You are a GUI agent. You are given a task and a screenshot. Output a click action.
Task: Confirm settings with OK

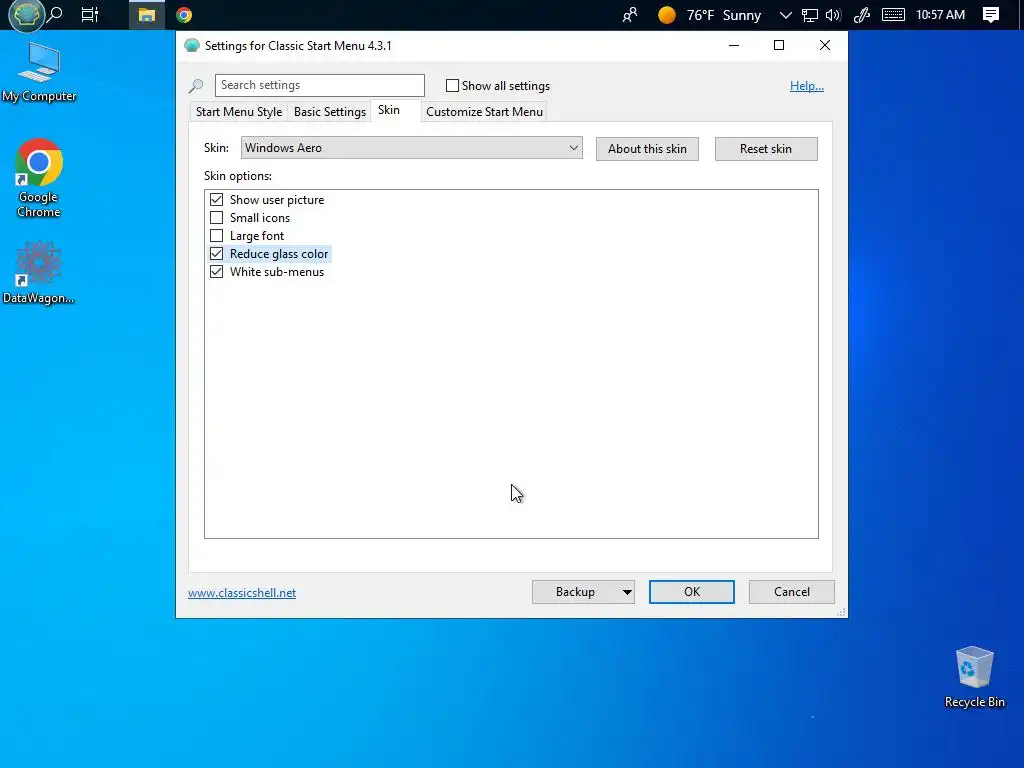[x=692, y=592]
